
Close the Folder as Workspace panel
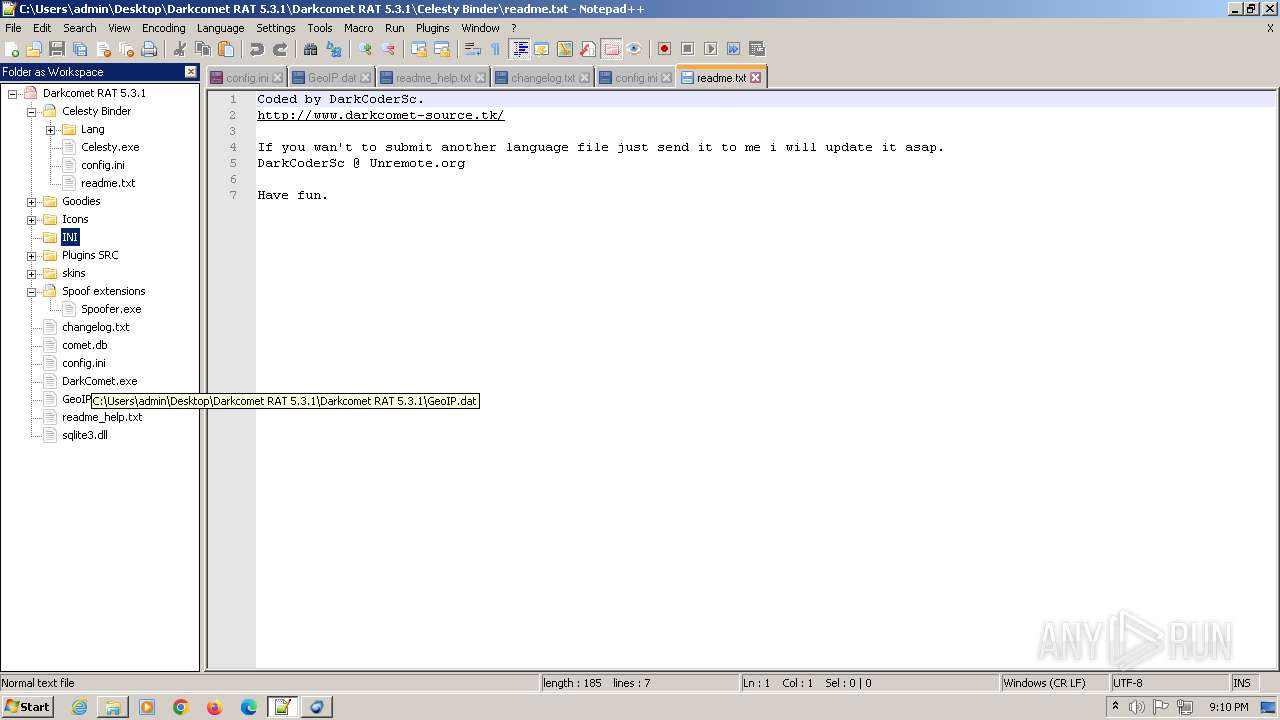pyautogui.click(x=191, y=72)
